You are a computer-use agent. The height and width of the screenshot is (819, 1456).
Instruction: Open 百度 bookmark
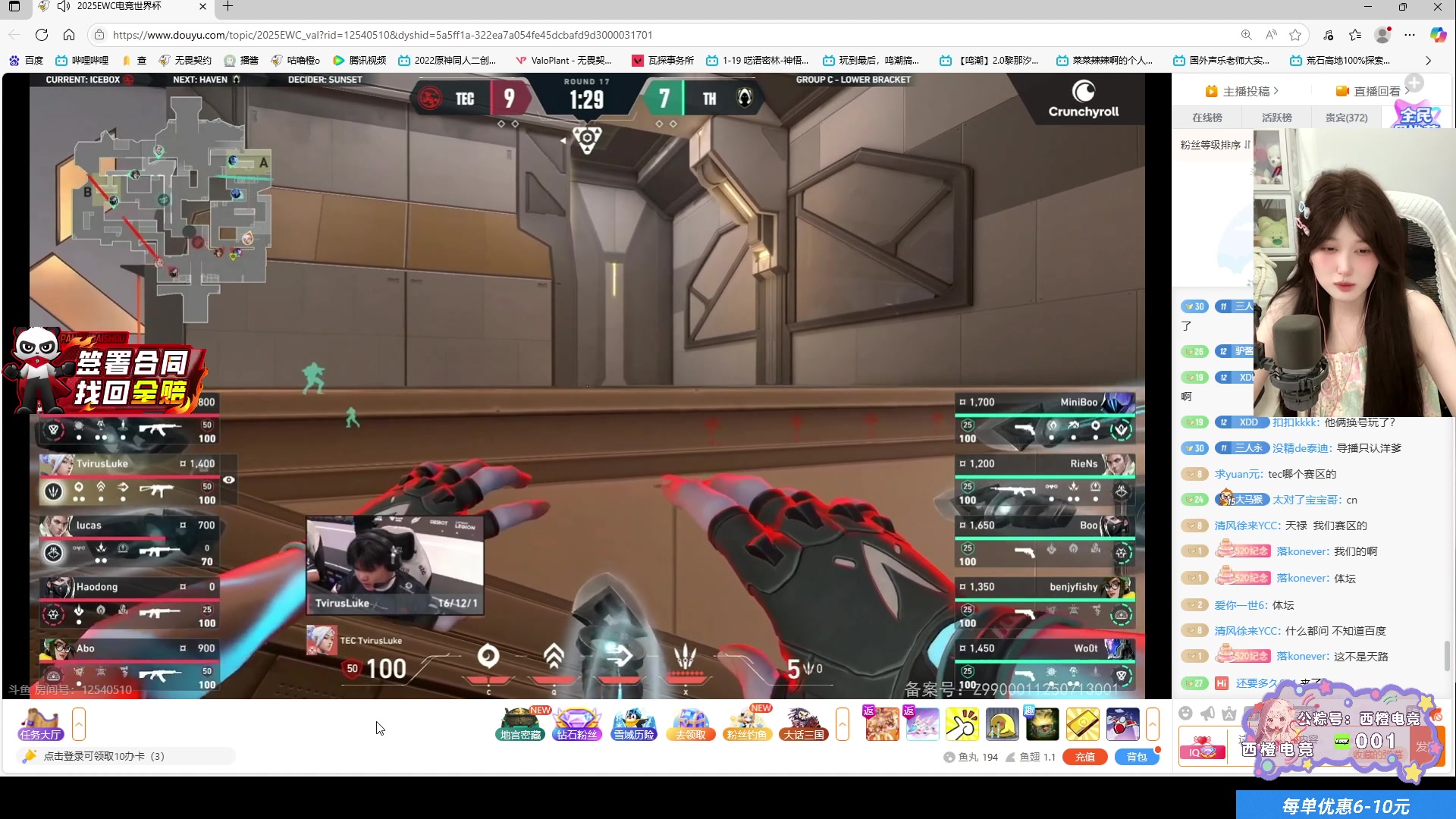pos(27,61)
